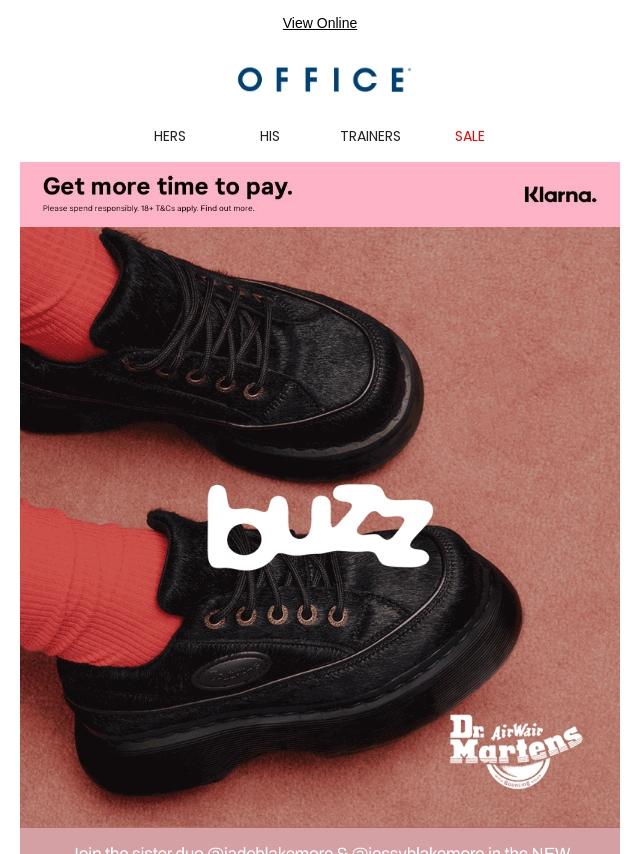Visit the red SALE link
Viewport: 640px width, 854px height.
[x=470, y=136]
